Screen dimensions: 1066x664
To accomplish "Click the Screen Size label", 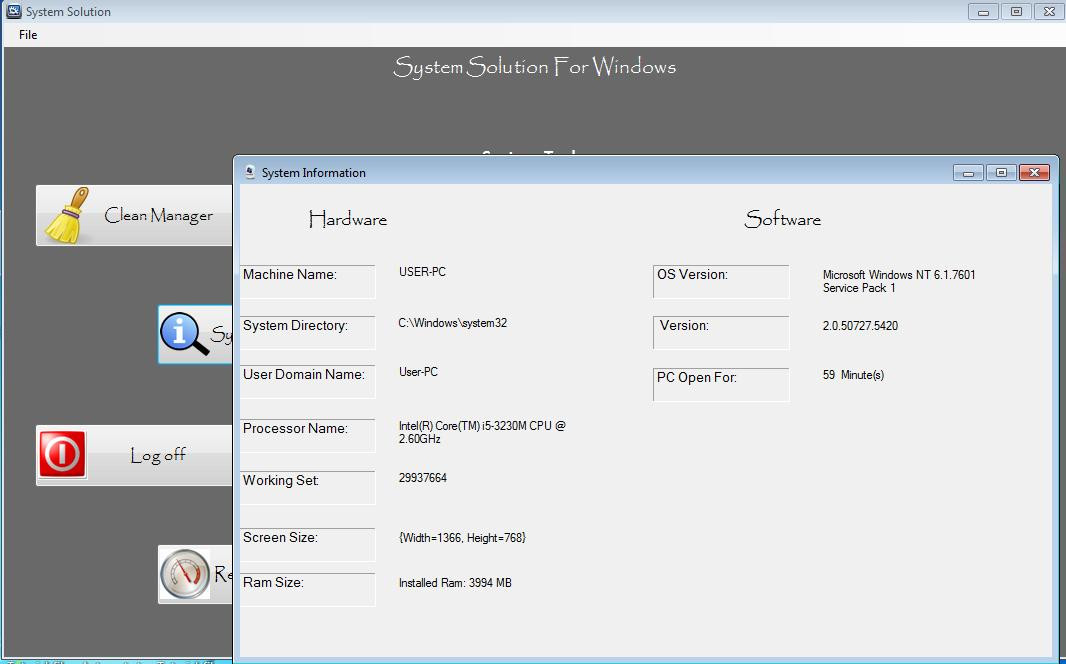I will click(307, 544).
